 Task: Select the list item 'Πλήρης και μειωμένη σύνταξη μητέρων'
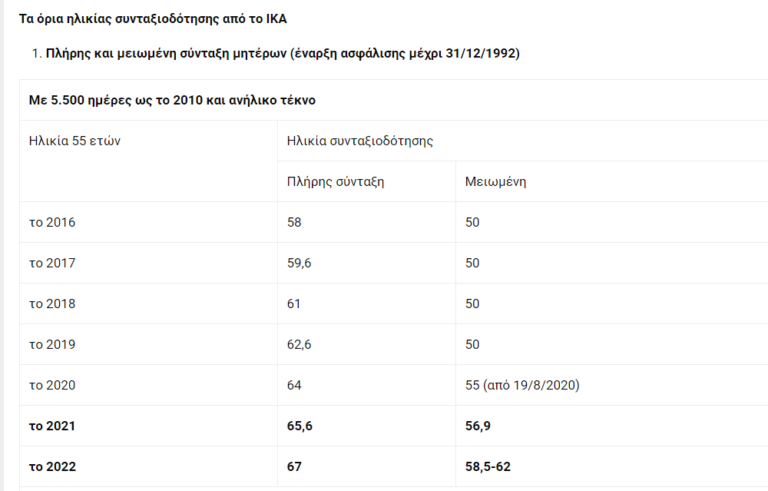pos(283,52)
